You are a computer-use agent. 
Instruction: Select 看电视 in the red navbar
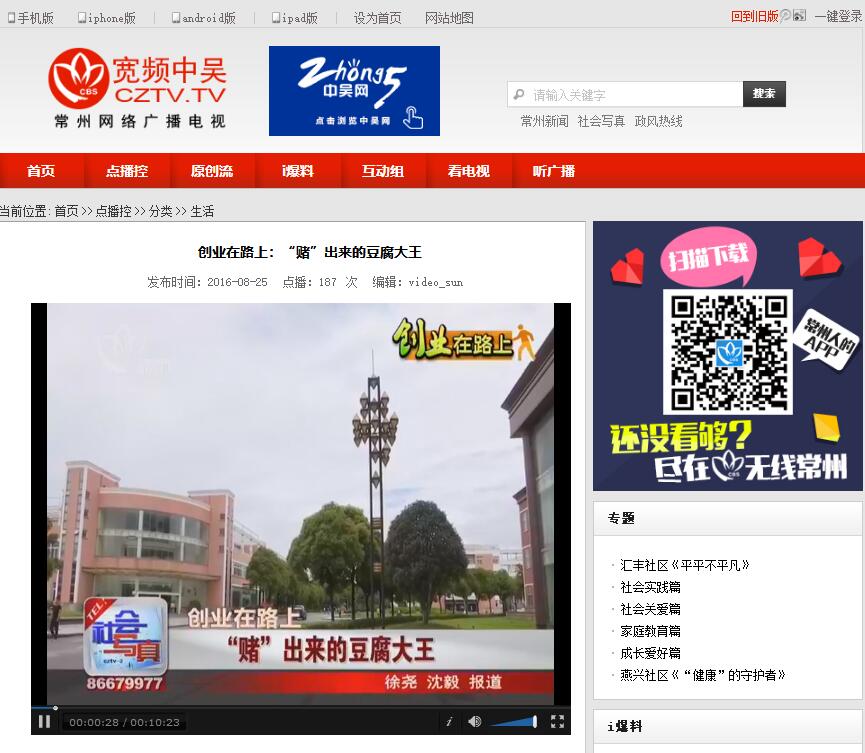pos(468,171)
